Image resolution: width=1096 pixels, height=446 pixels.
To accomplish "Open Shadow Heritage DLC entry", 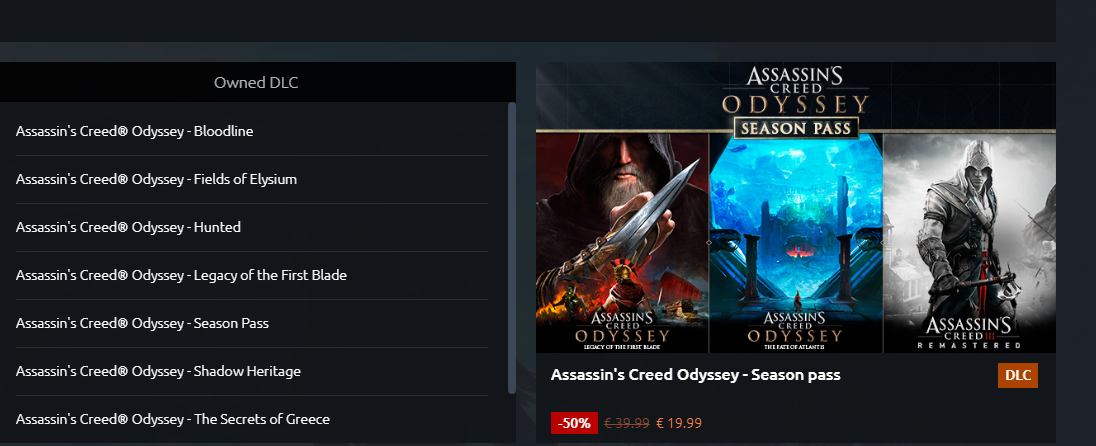I will 252,371.
